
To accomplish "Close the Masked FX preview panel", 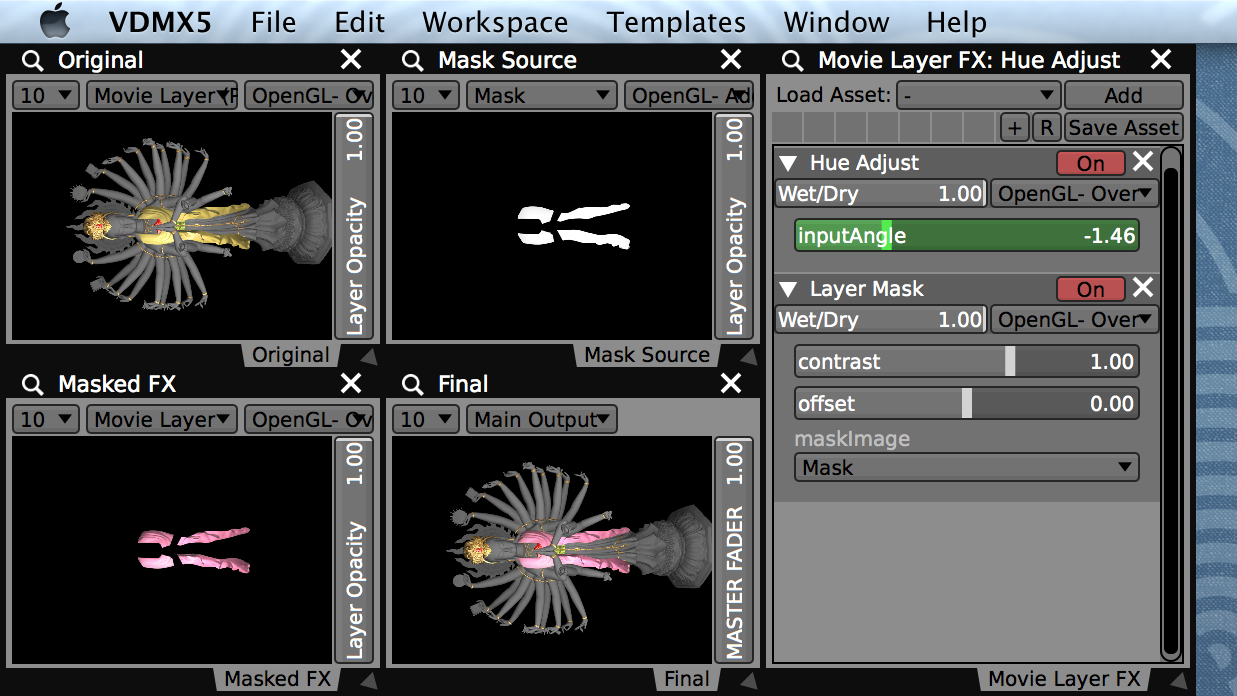I will click(x=351, y=384).
